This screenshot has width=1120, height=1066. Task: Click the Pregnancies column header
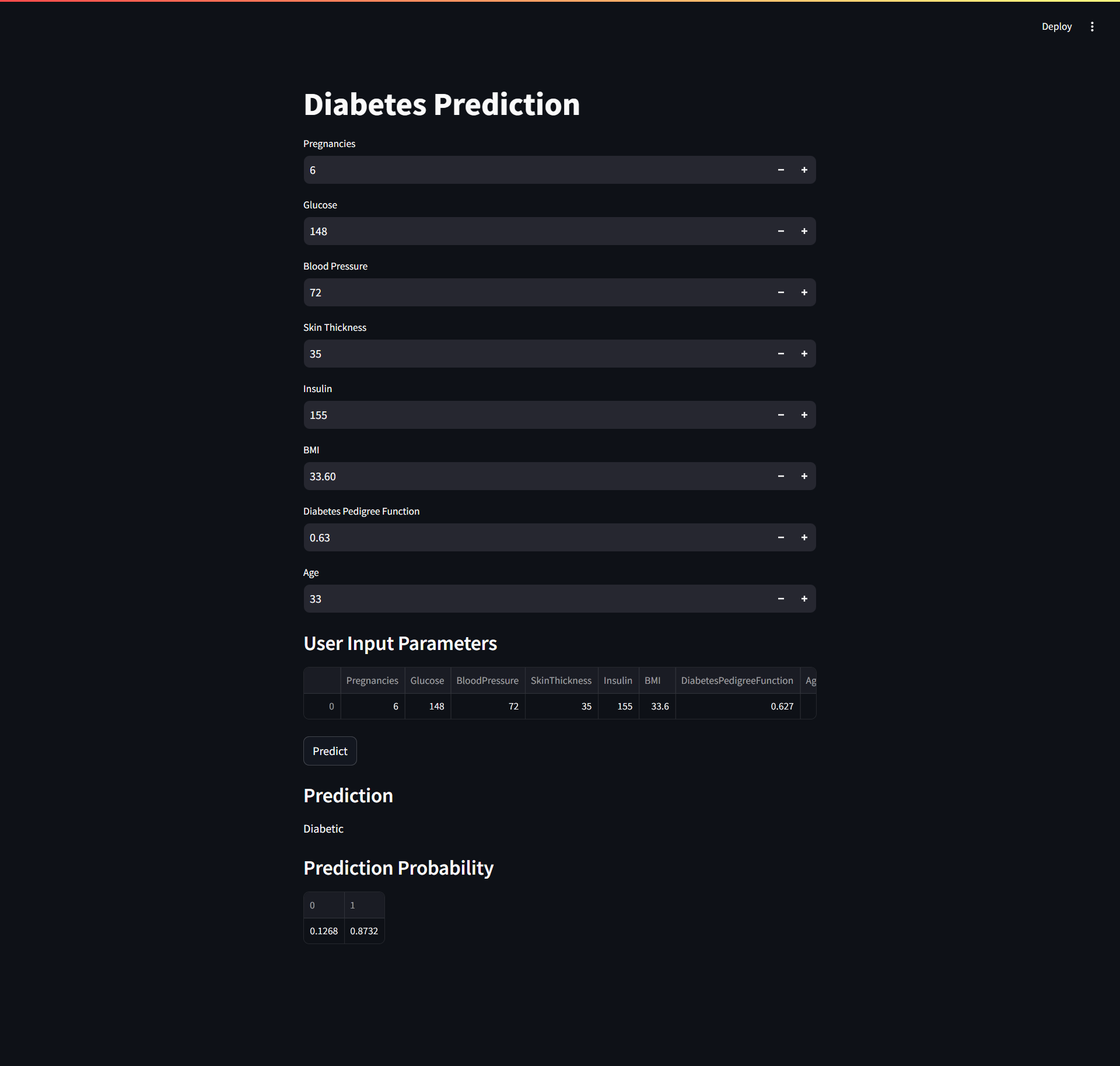[x=372, y=680]
